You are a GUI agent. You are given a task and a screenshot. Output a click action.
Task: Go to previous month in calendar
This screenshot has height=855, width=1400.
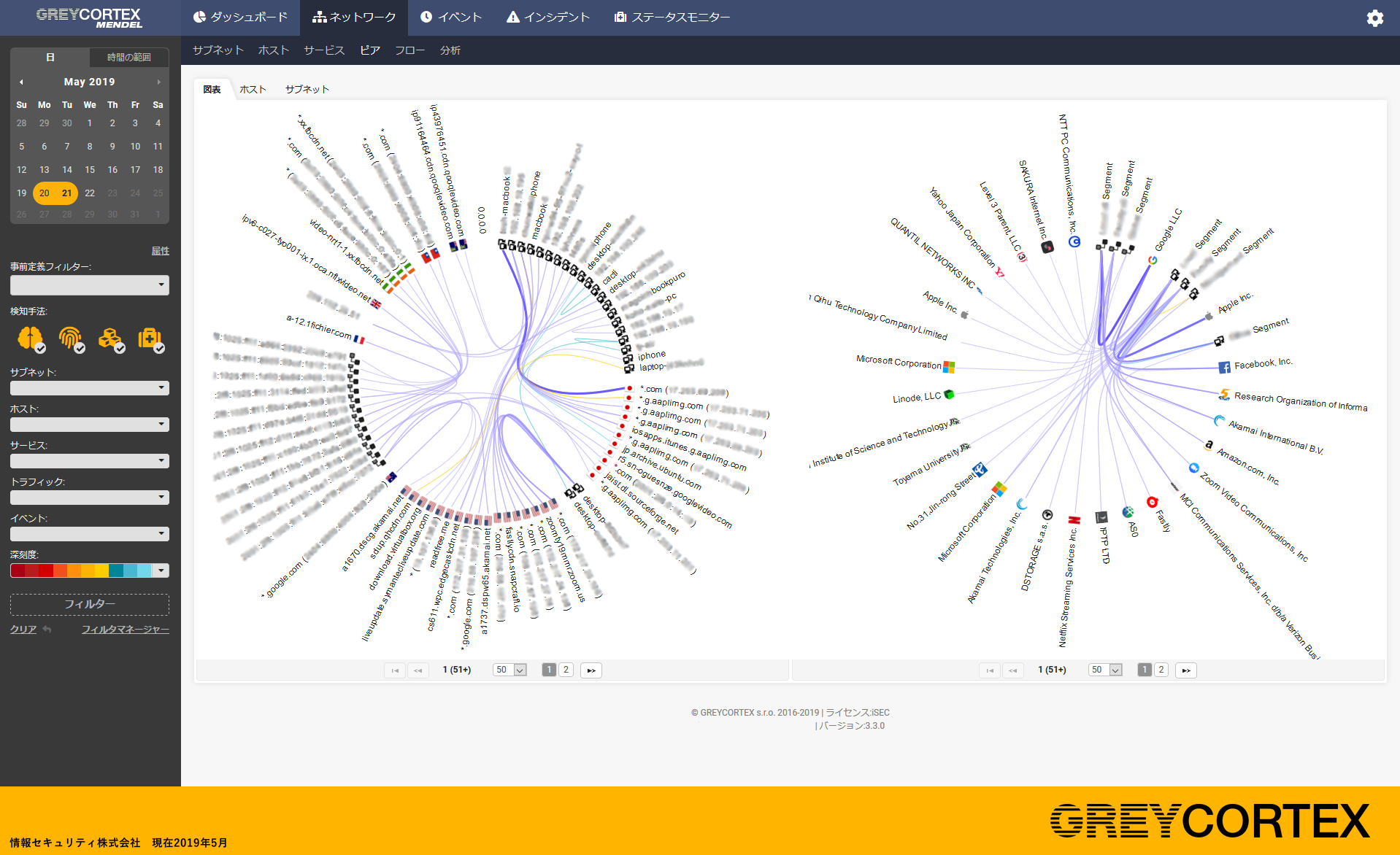21,82
